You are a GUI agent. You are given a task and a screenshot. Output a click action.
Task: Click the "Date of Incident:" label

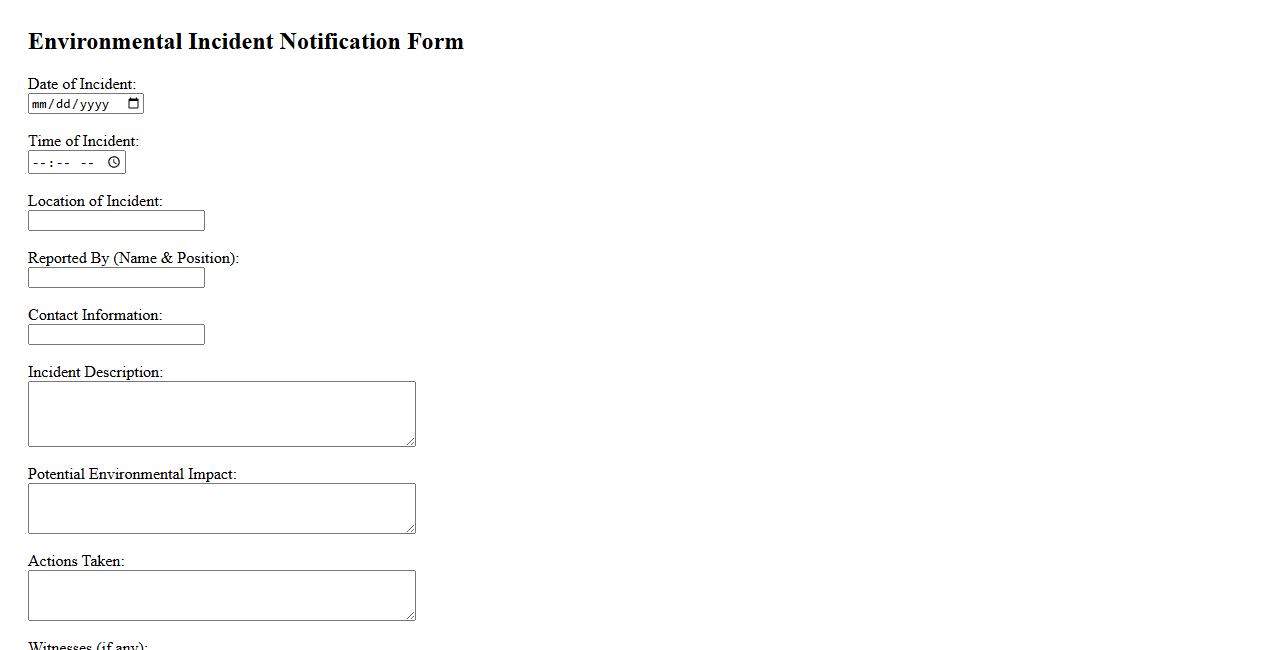click(82, 84)
